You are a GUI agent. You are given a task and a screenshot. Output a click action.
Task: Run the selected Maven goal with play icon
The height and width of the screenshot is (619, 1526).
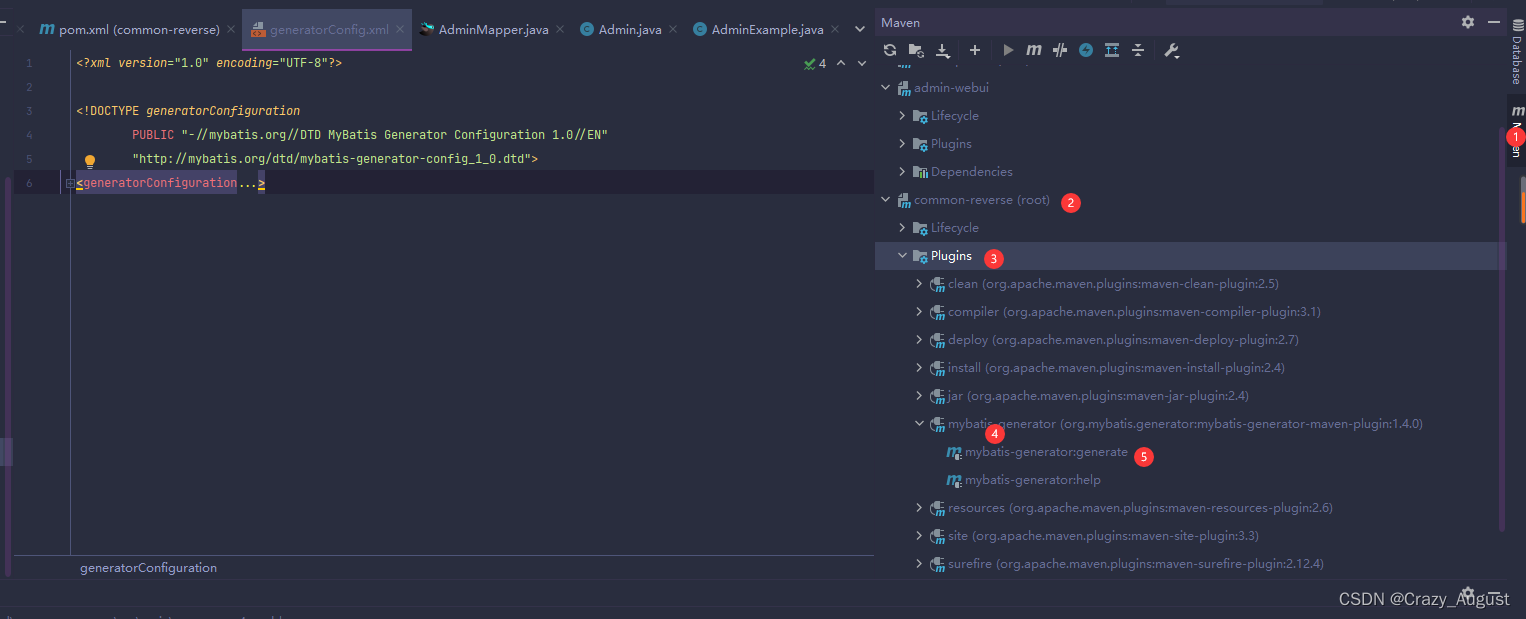1008,50
